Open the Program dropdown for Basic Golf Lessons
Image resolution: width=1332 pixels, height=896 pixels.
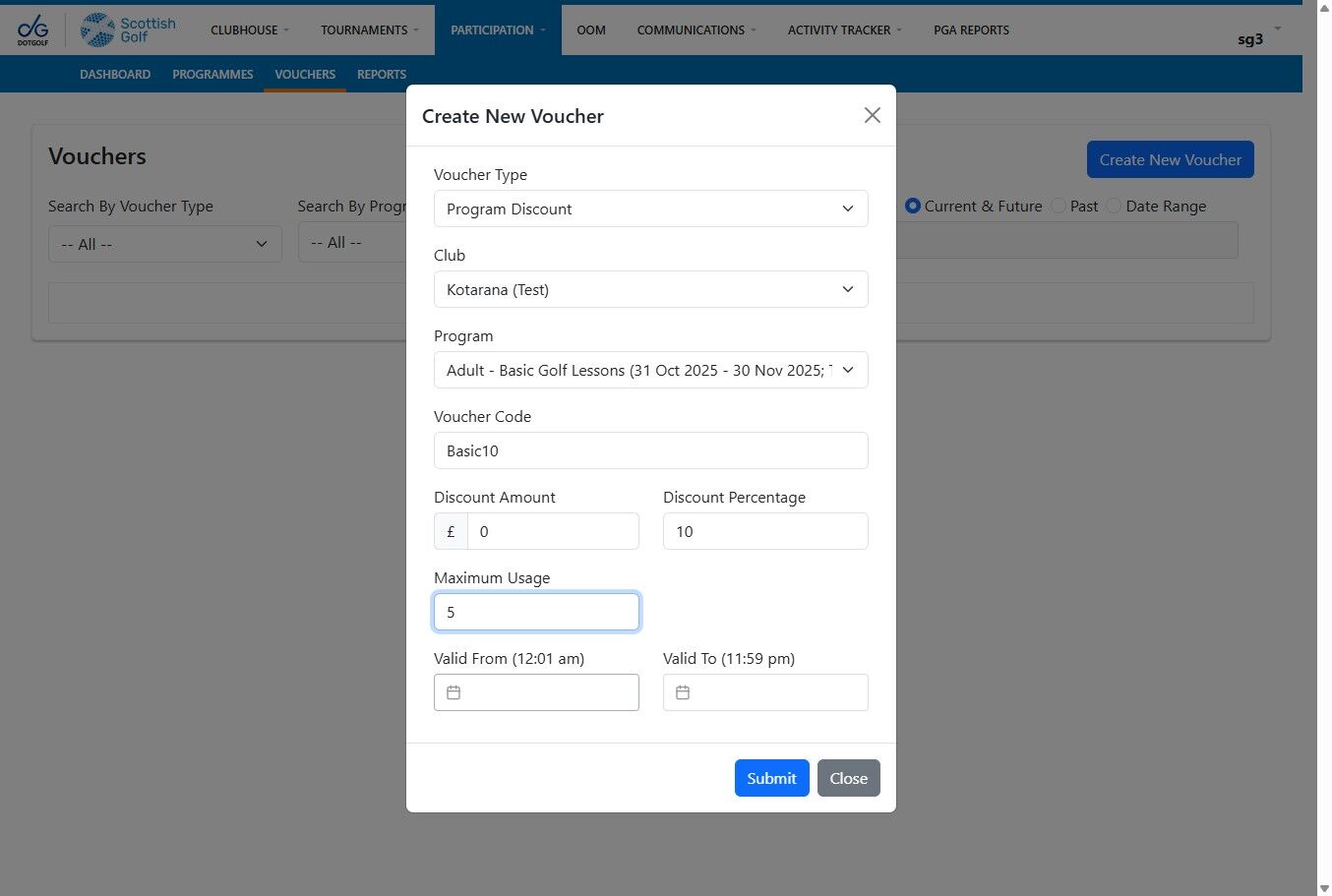pyautogui.click(x=651, y=370)
